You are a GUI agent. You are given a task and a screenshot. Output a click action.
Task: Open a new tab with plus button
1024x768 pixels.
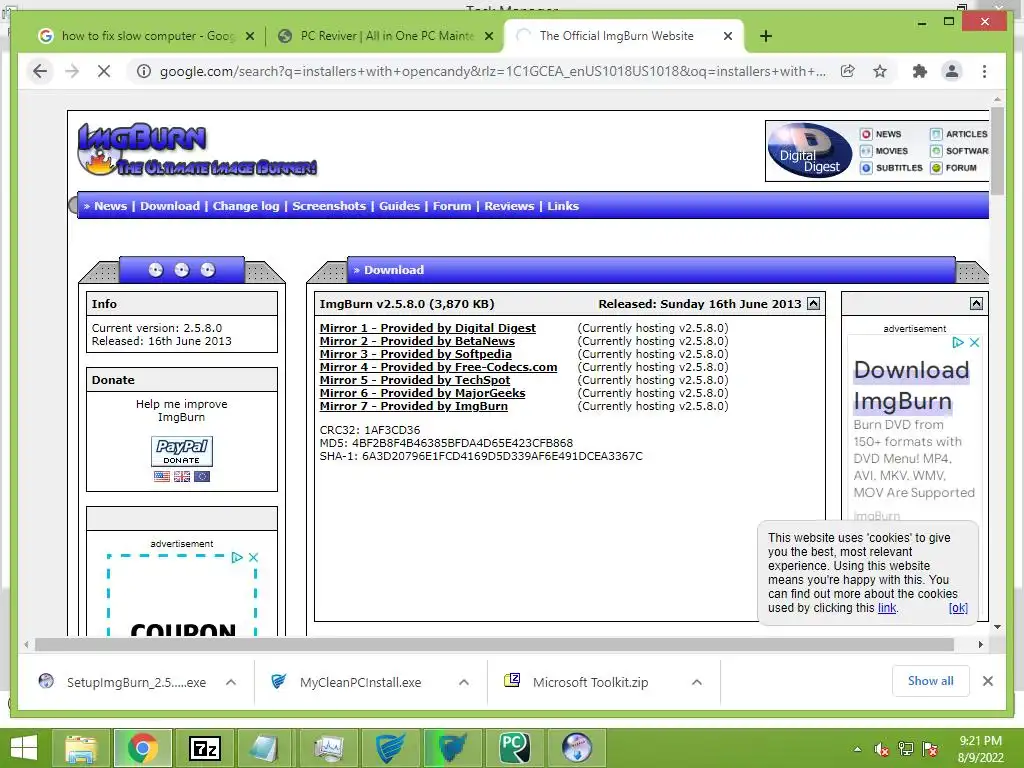766,36
